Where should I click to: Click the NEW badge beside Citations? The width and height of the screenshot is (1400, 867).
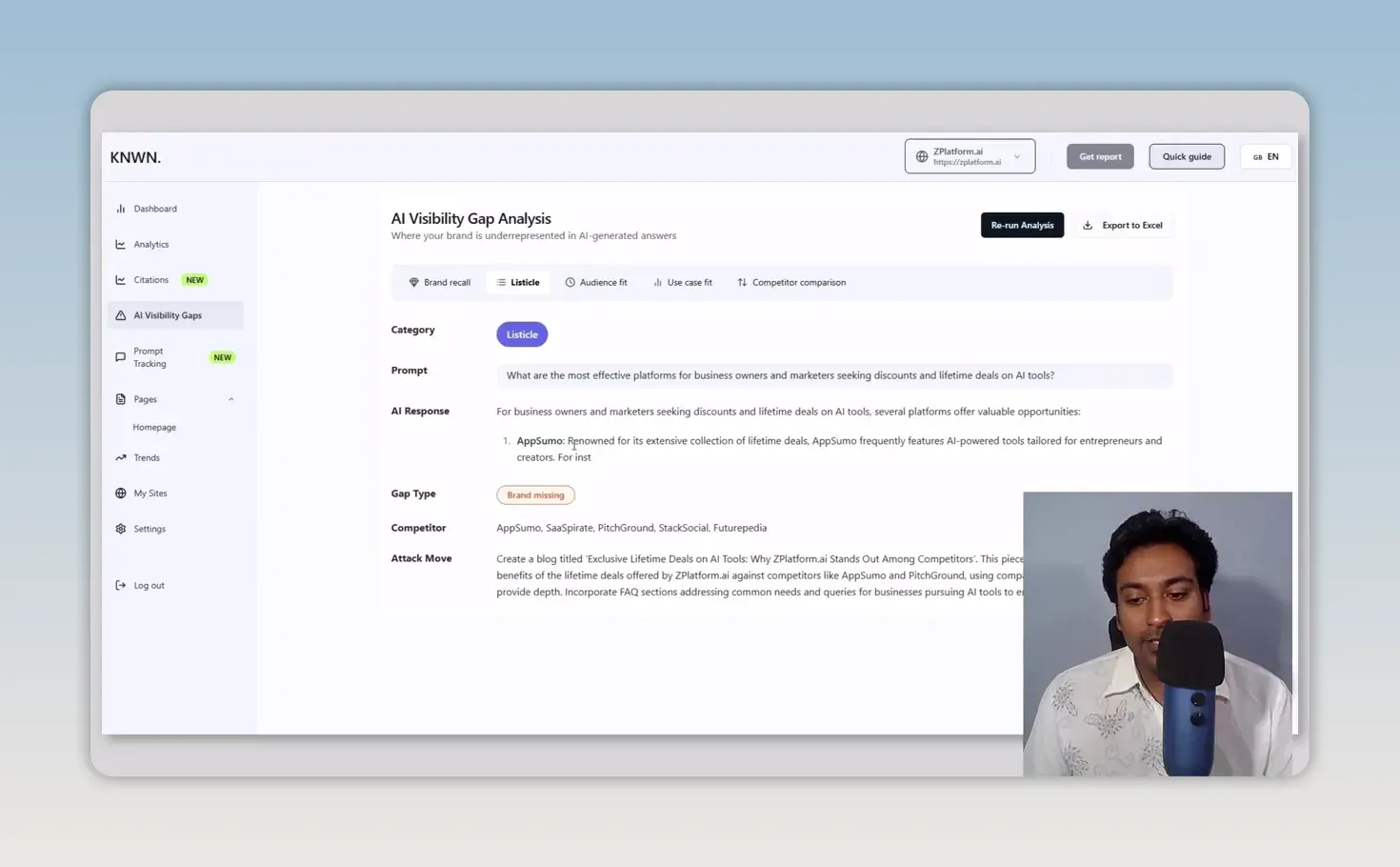pyautogui.click(x=195, y=280)
